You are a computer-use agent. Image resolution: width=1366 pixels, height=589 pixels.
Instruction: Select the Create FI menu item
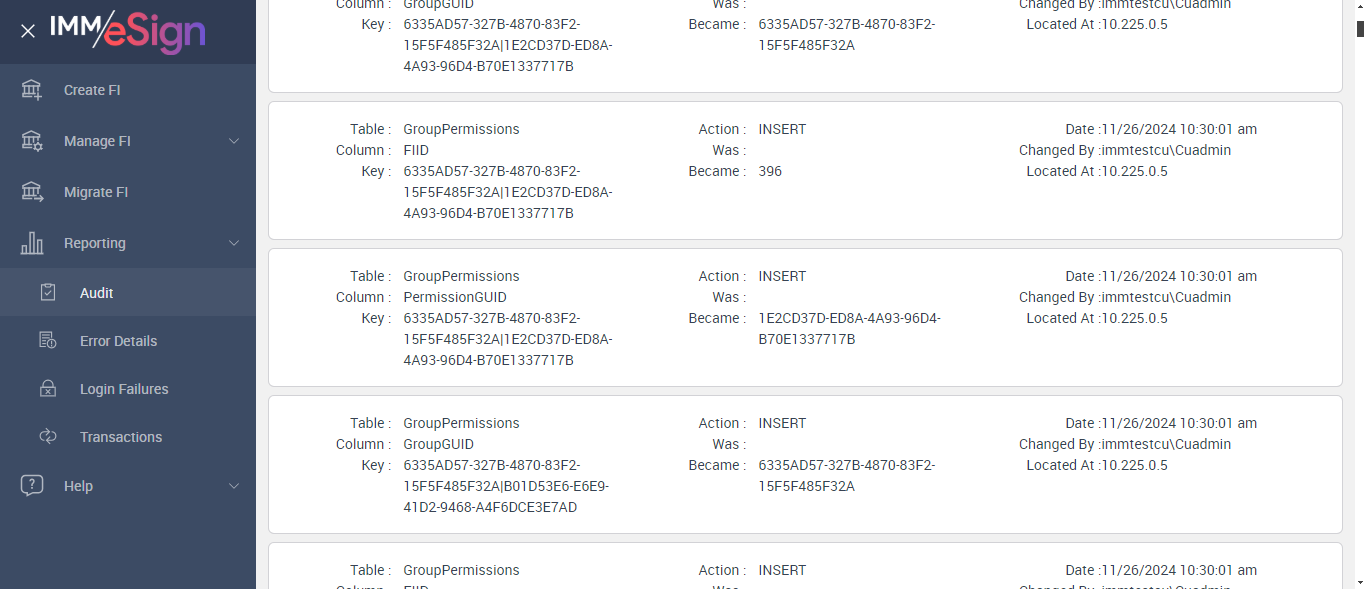[x=92, y=90]
